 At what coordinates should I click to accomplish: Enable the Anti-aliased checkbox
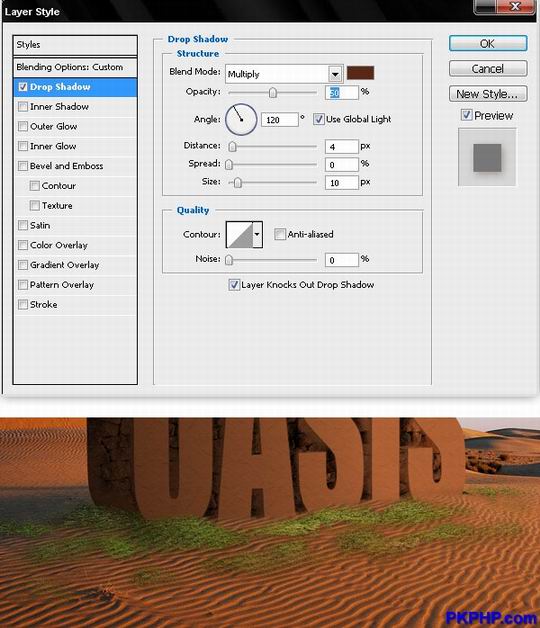280,234
